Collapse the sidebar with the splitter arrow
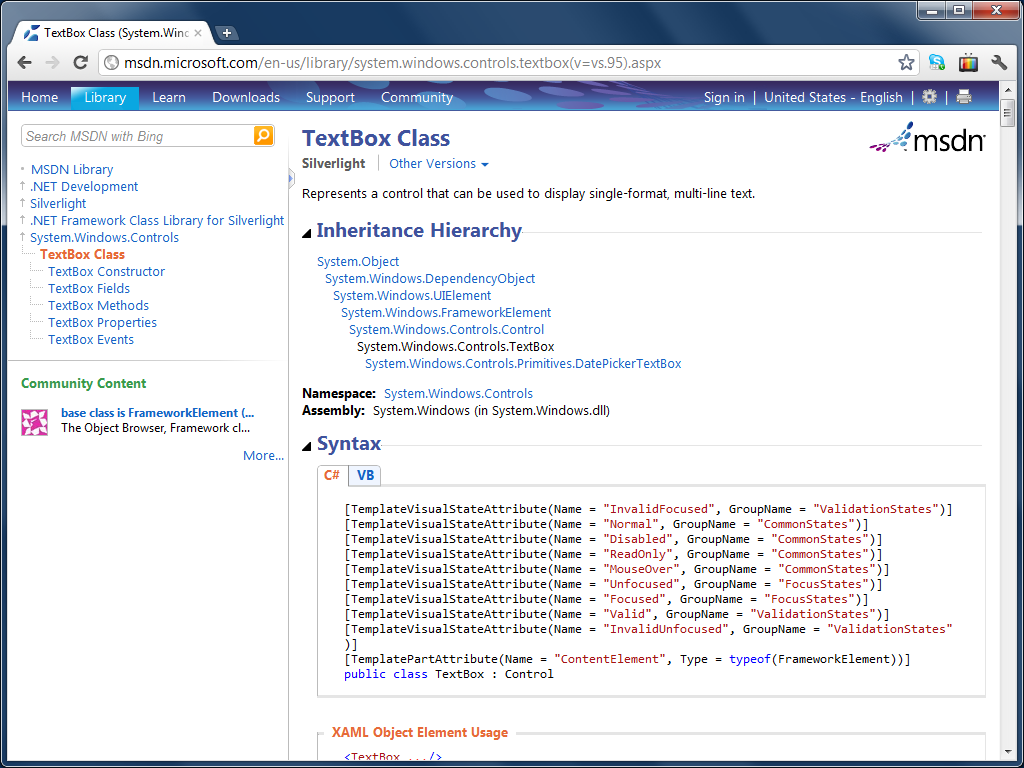 coord(291,174)
